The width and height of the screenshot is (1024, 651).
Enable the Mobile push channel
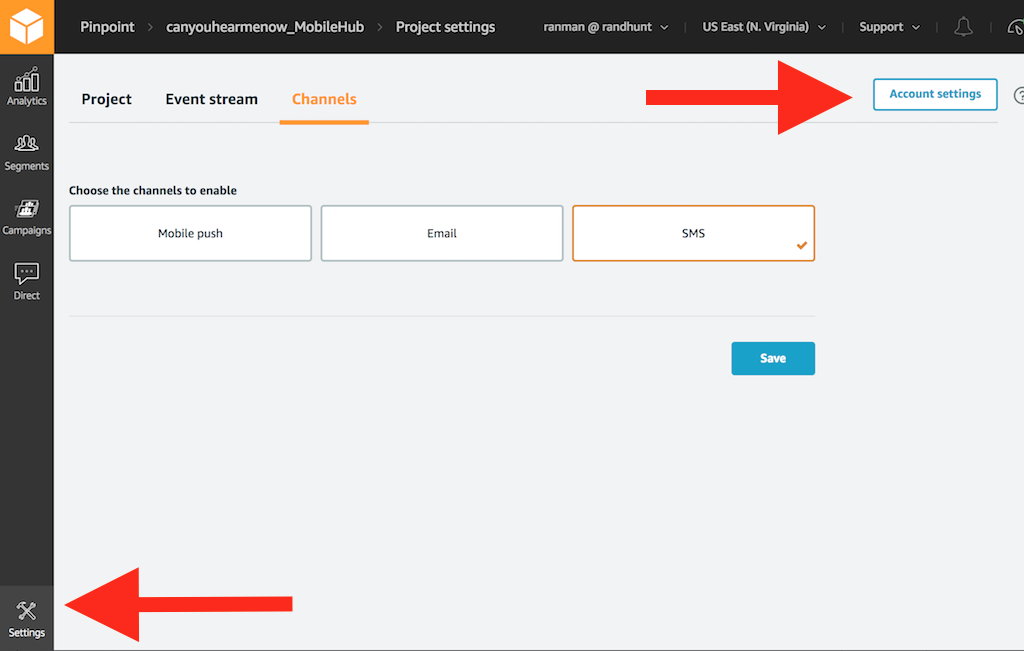190,233
